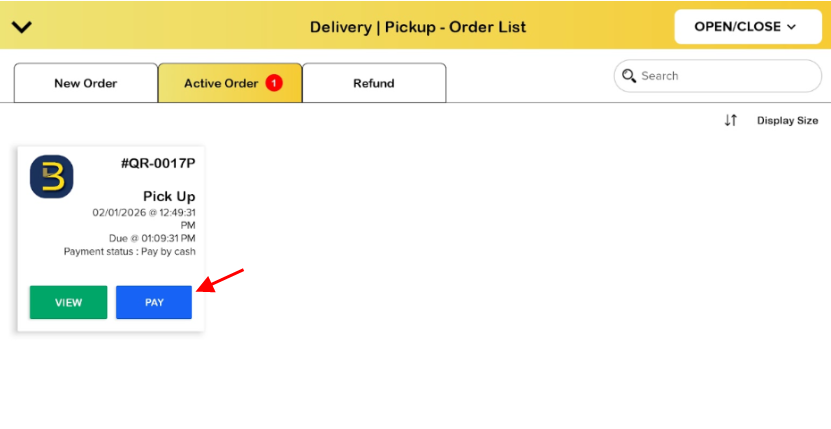Open the Display Size option
The height and width of the screenshot is (429, 831).
coord(787,120)
